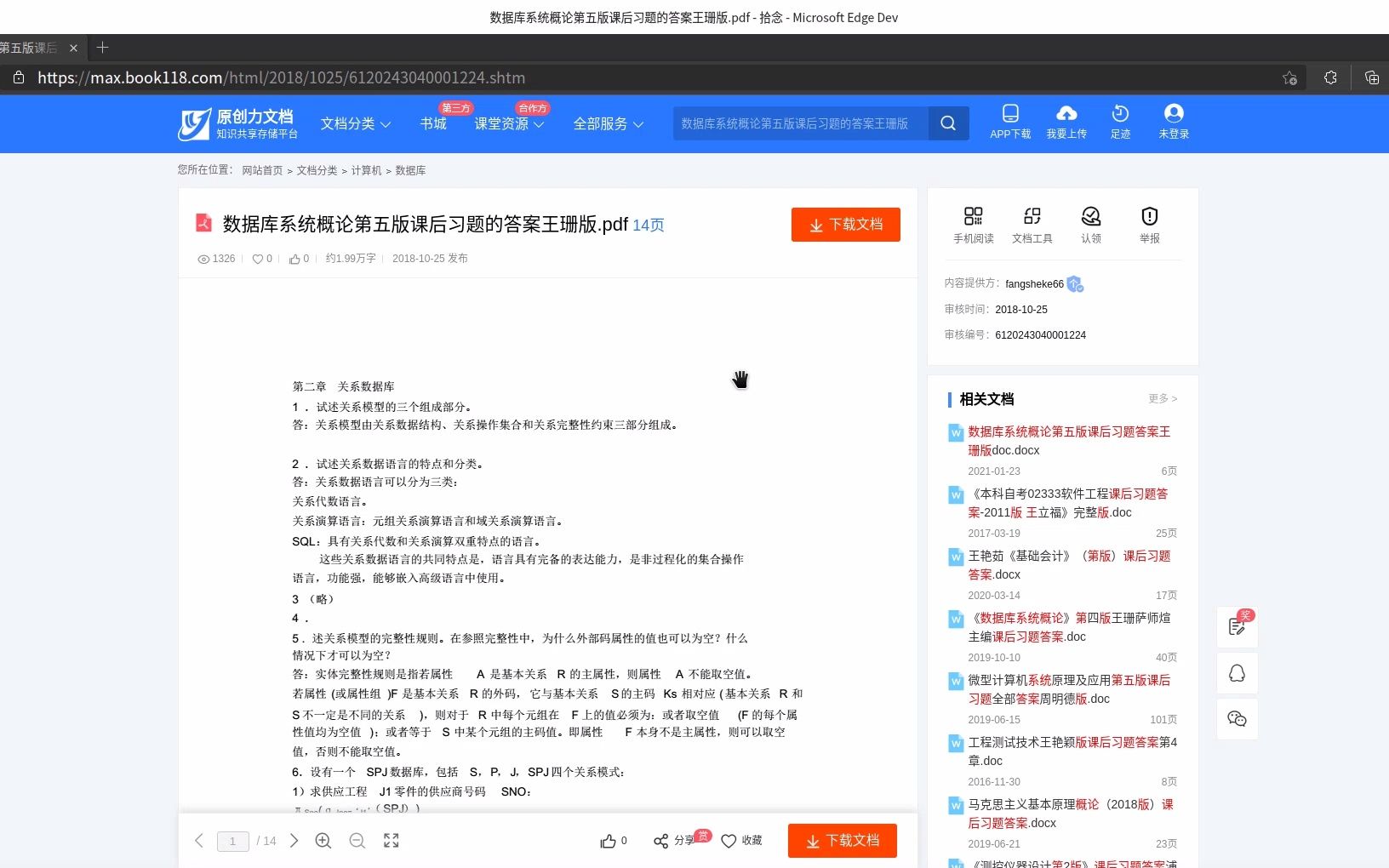Screen dimensions: 1389x868
Task: Open the 更多 related documents link
Action: 1163,398
